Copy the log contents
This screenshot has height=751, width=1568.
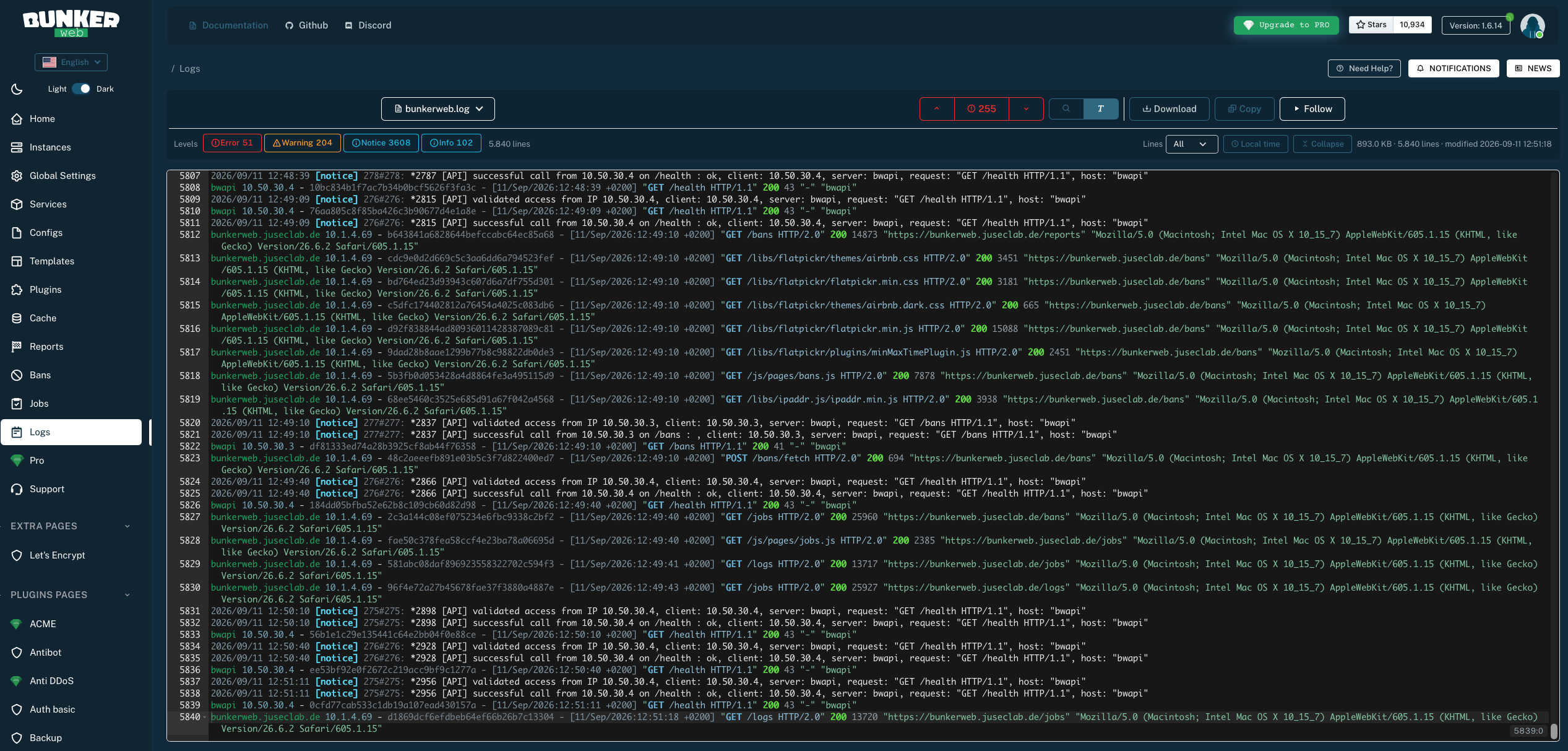point(1244,109)
